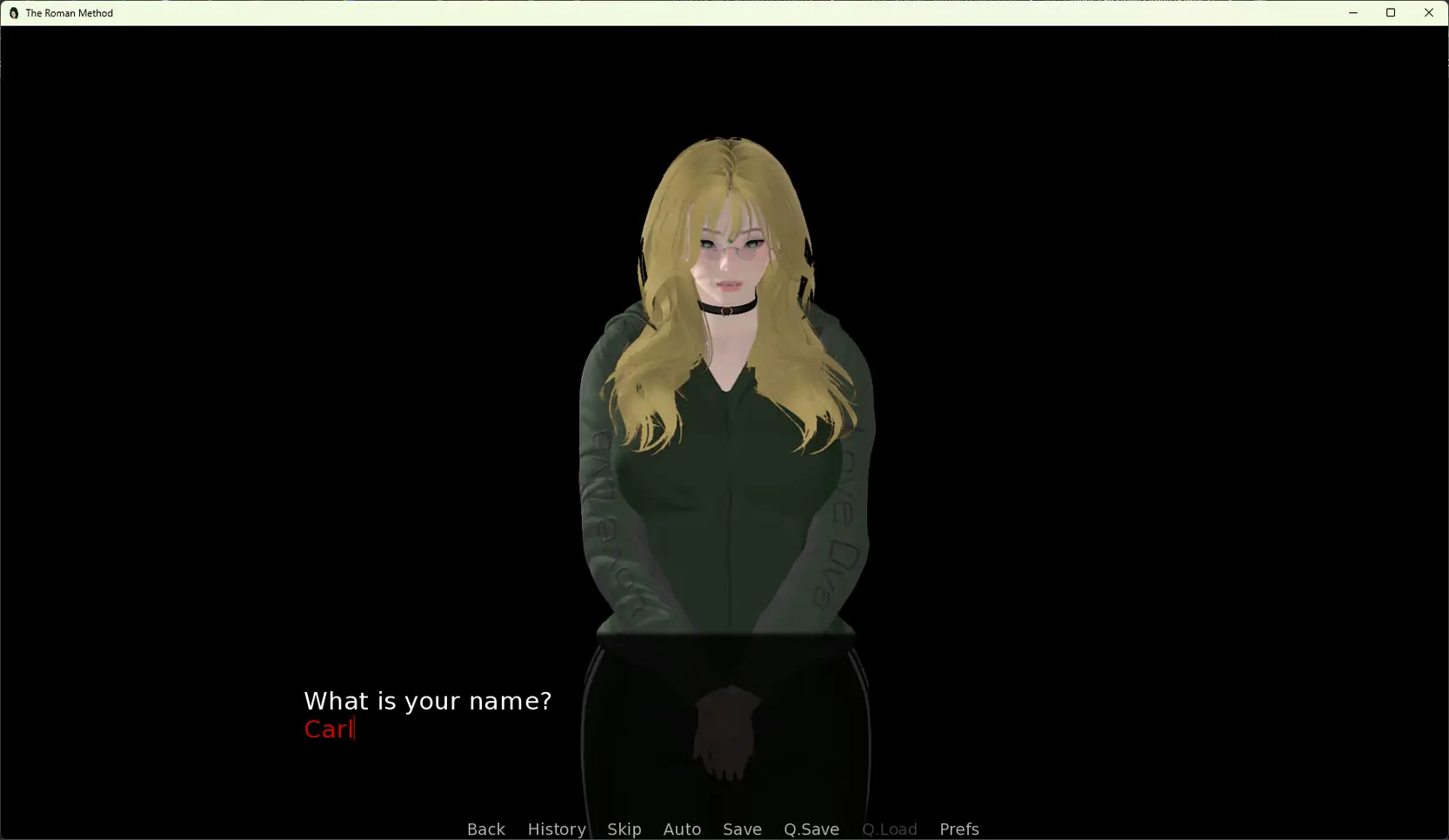
Task: Open the Prefs screen
Action: tap(959, 829)
